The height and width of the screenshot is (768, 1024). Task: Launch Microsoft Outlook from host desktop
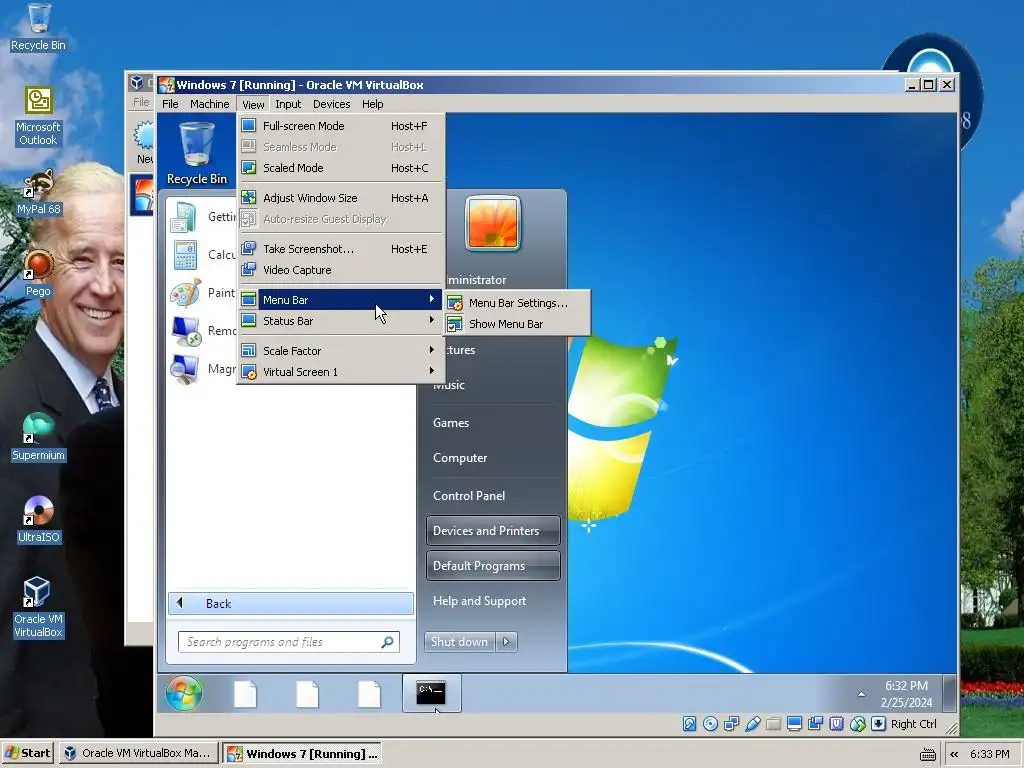coord(38,117)
